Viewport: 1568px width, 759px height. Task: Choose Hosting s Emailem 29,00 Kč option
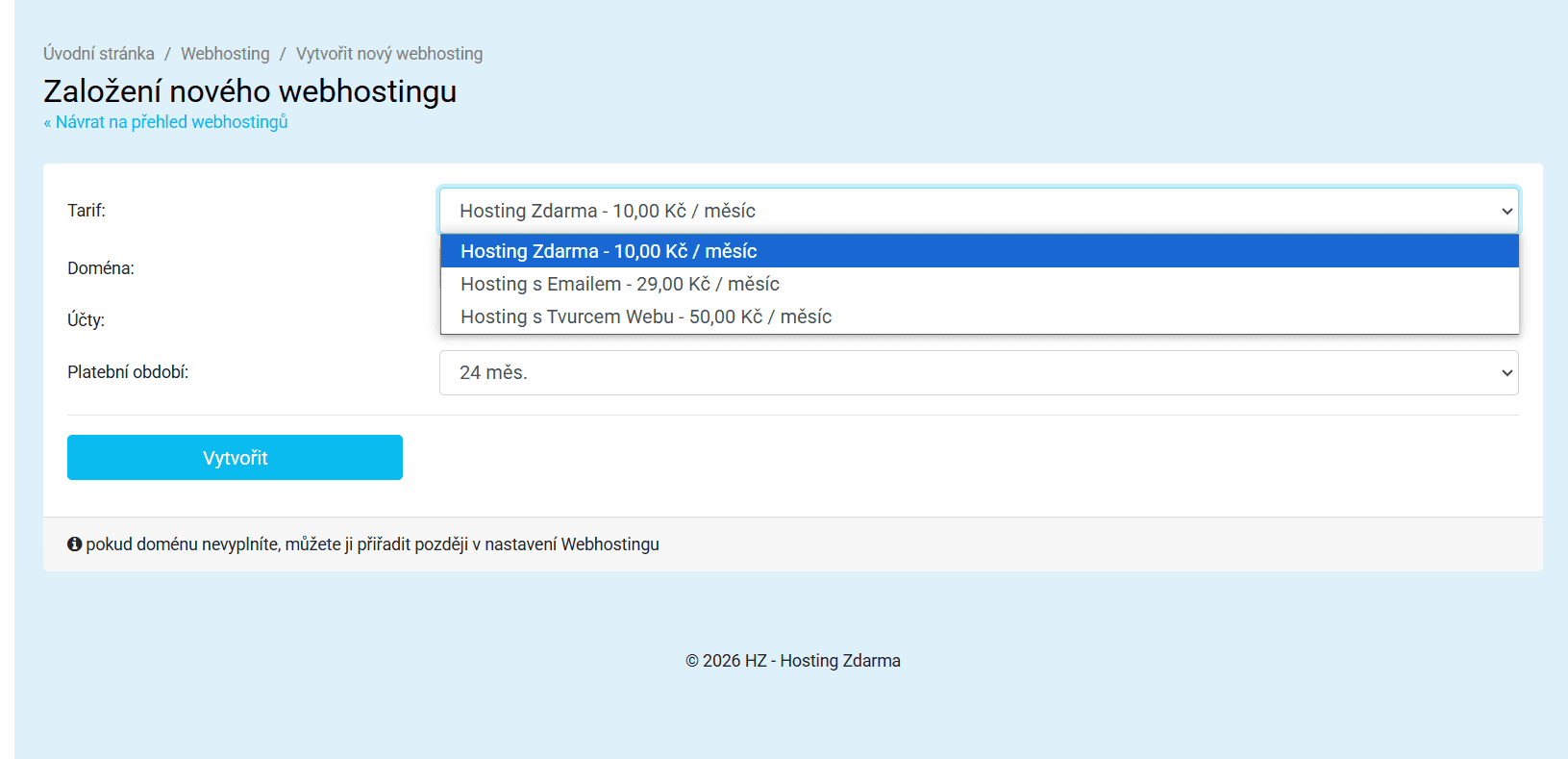[619, 284]
